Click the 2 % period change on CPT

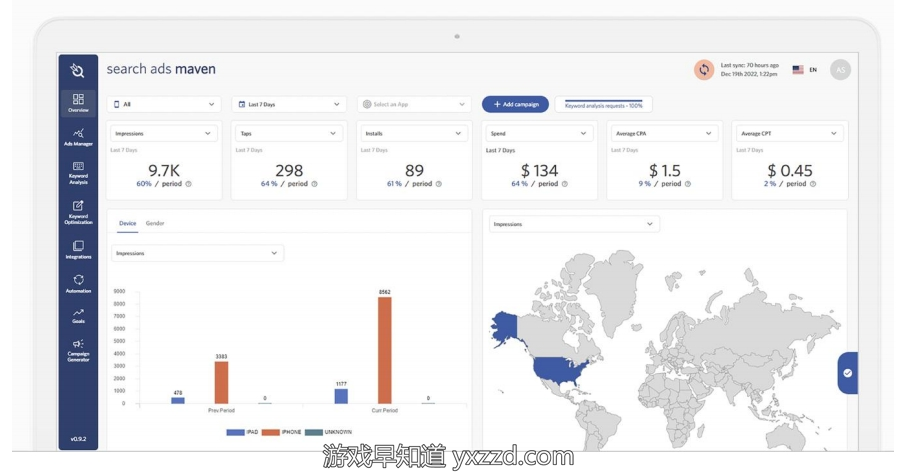pos(770,184)
